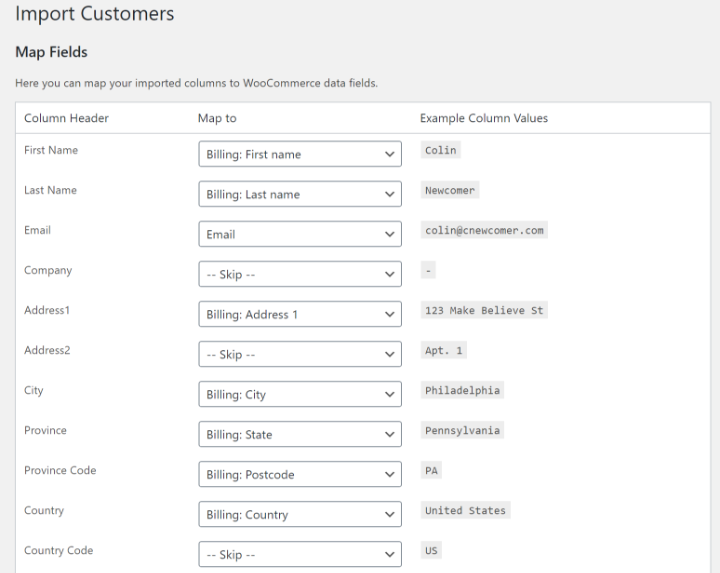Click the colin@cnewcomer.com example value
Viewport: 720px width, 573px height.
click(484, 230)
